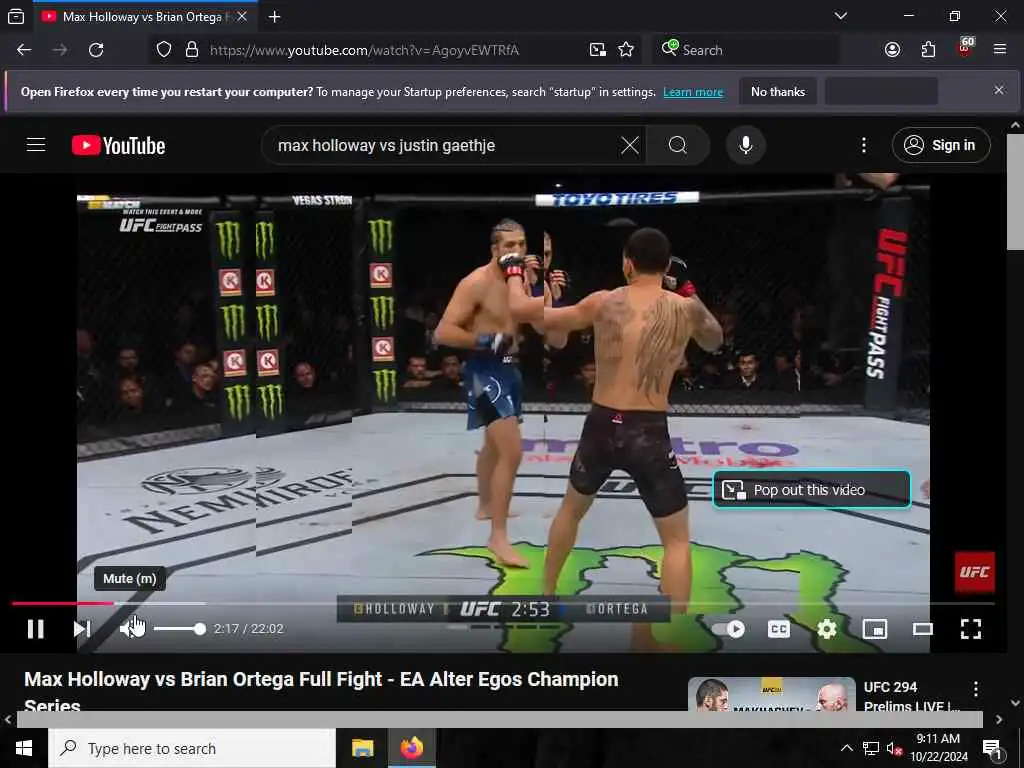Enter full screen mode

pyautogui.click(x=971, y=629)
